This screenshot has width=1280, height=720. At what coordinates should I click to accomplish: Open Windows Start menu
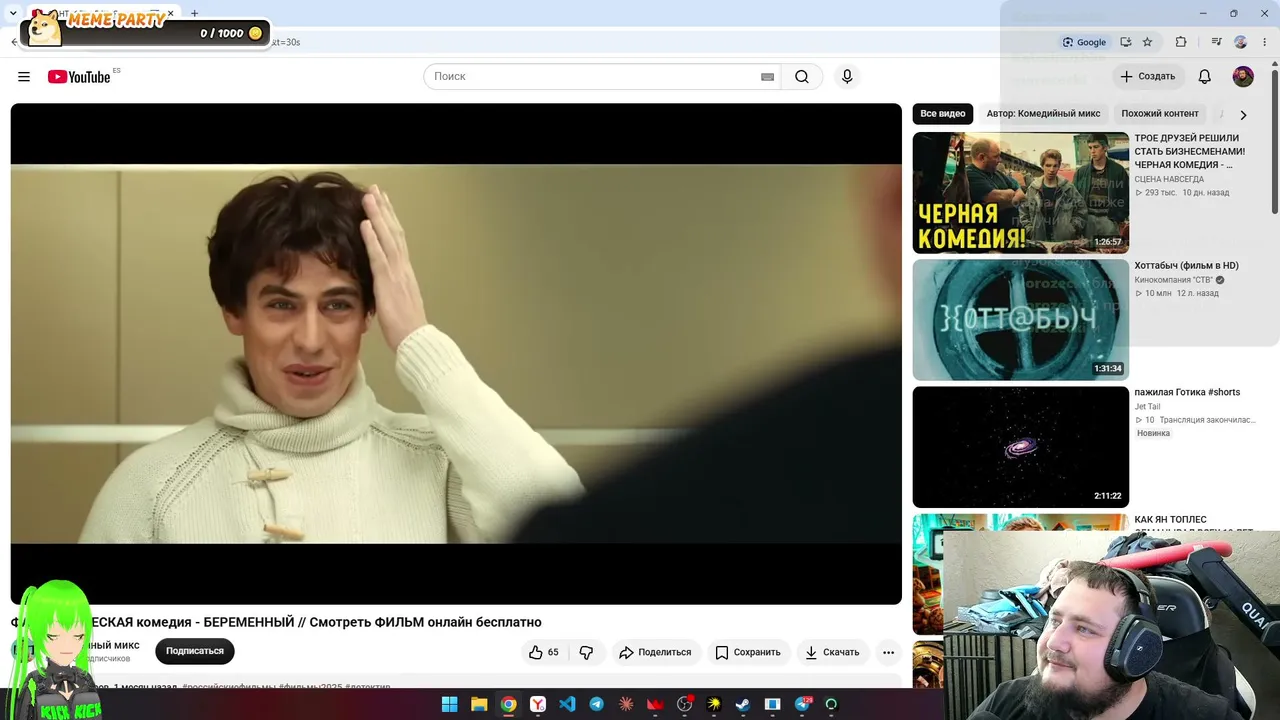449,704
